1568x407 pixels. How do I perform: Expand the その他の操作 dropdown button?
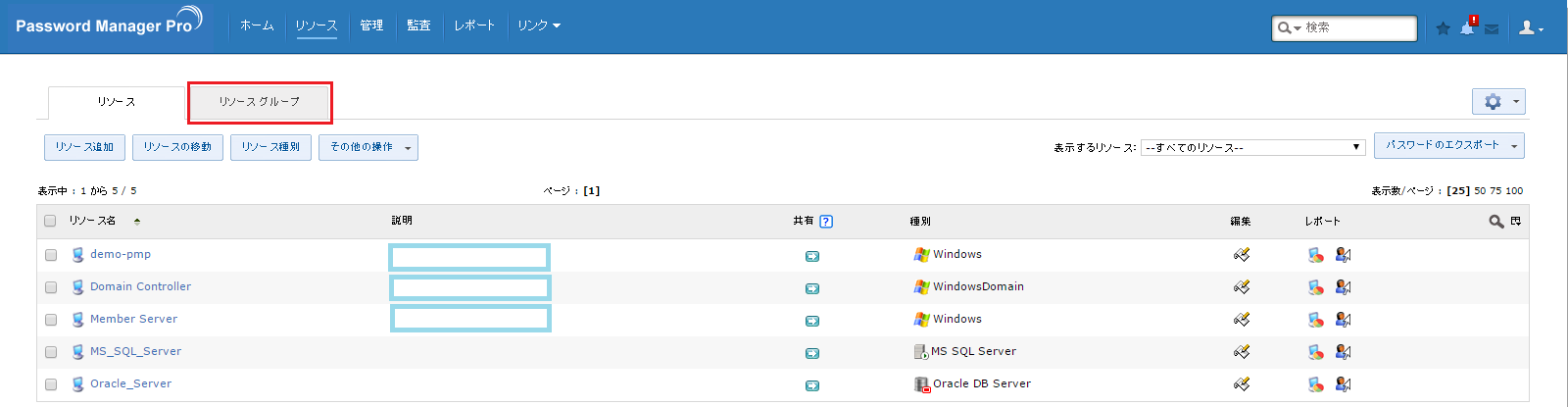(x=367, y=147)
